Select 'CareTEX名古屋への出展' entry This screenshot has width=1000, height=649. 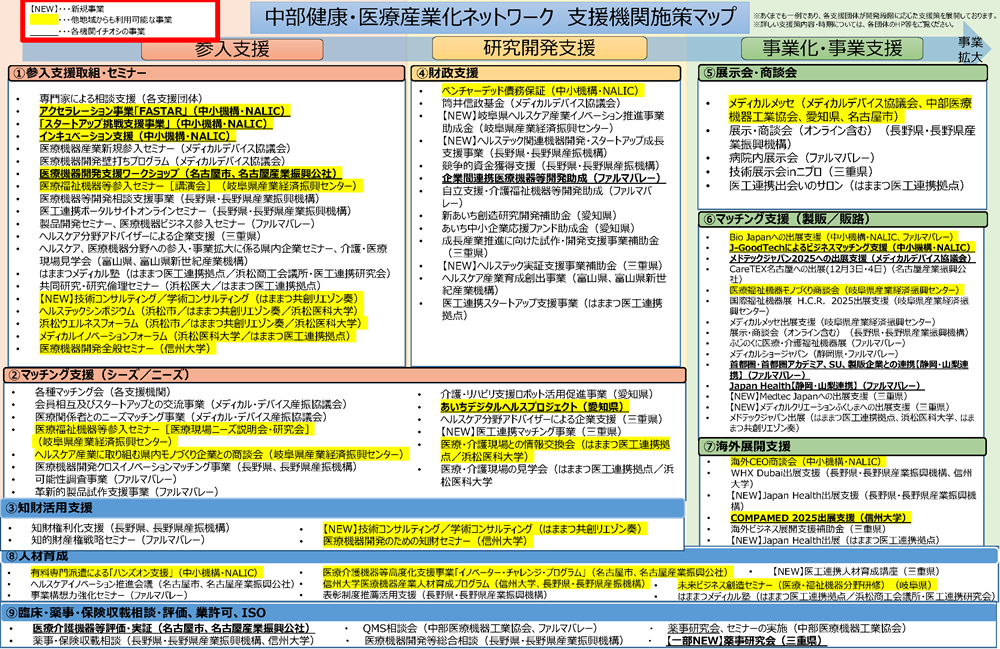848,274
